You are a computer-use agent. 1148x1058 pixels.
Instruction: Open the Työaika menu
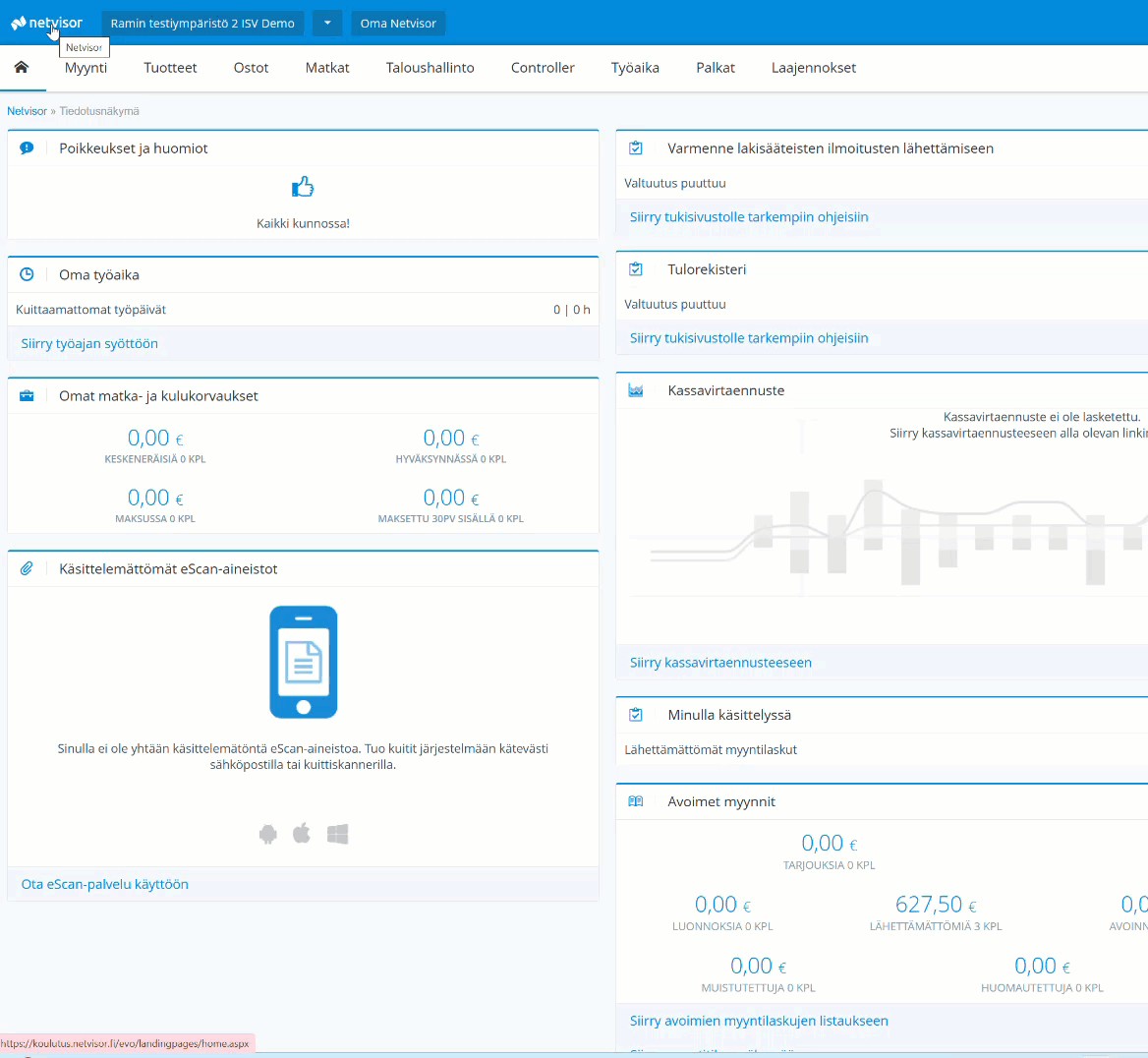(x=635, y=68)
